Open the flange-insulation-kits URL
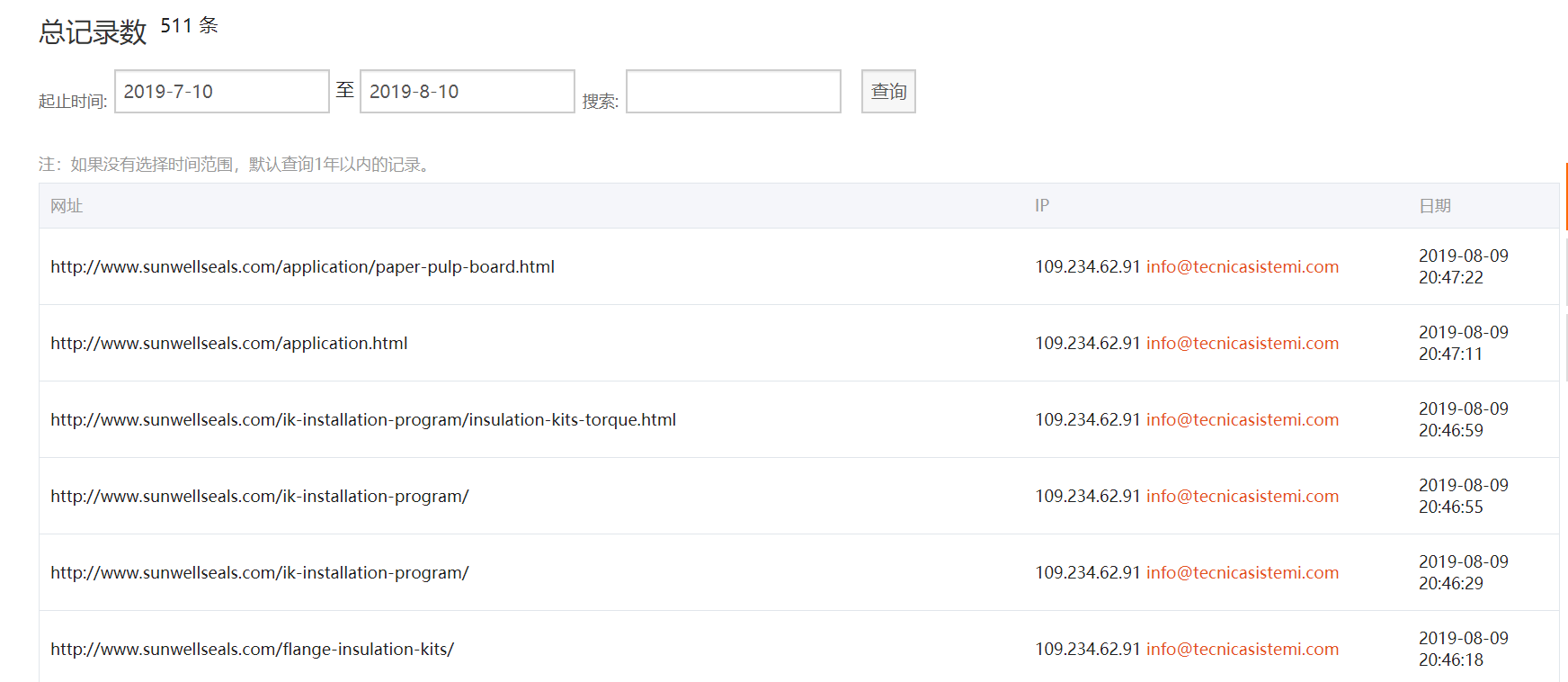Image resolution: width=1568 pixels, height=682 pixels. coord(252,650)
